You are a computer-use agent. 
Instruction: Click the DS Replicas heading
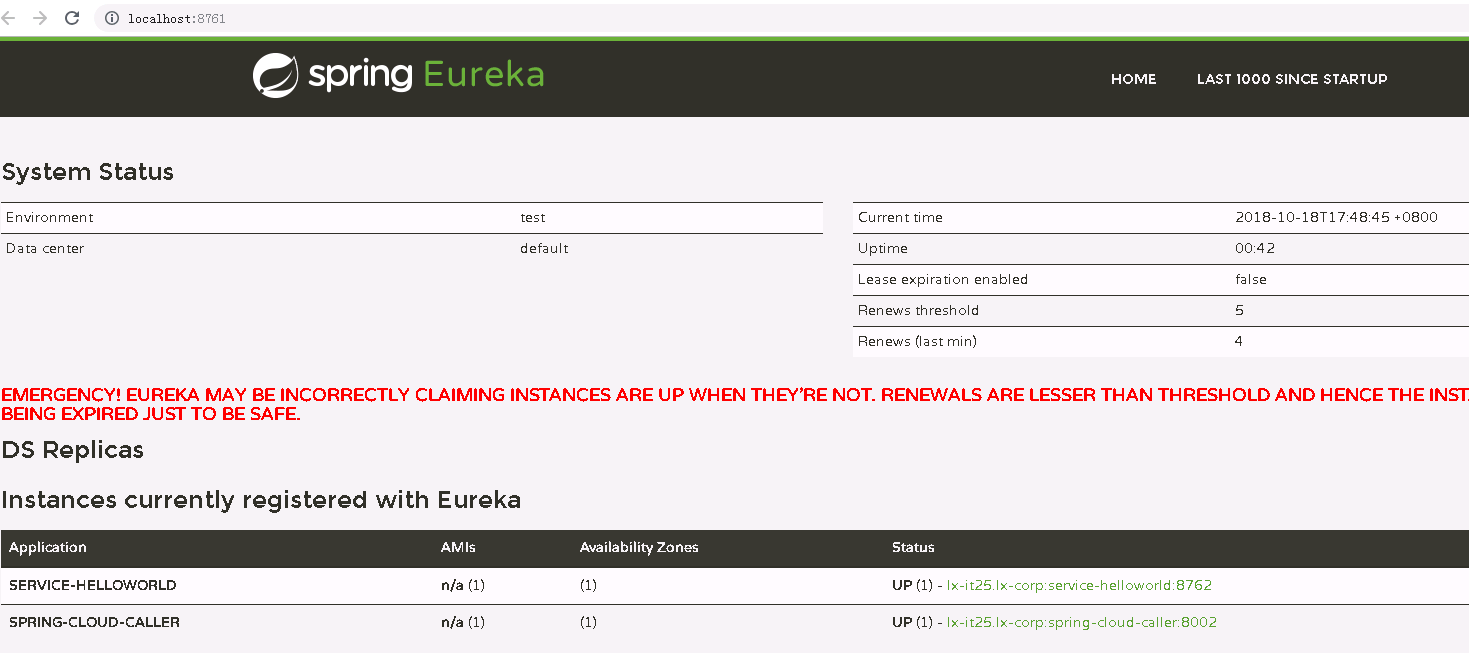[73, 450]
